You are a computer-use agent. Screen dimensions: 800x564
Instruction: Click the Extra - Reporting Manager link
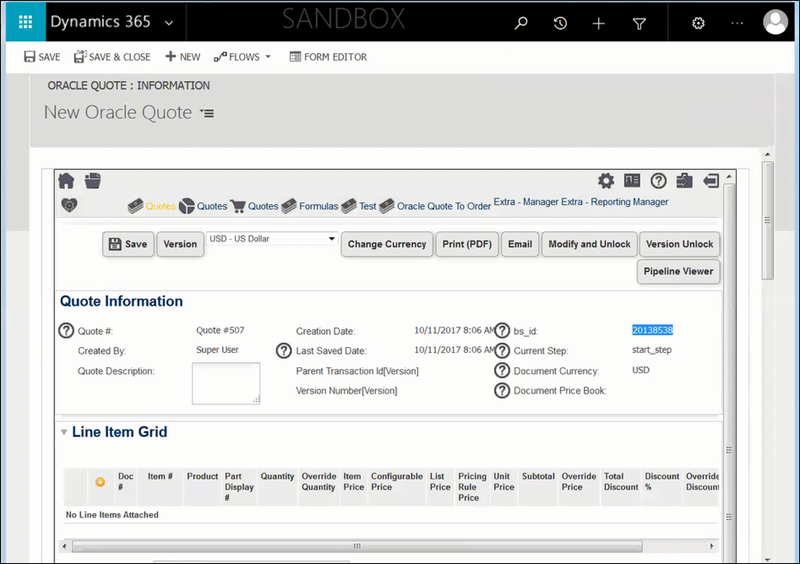pos(615,202)
